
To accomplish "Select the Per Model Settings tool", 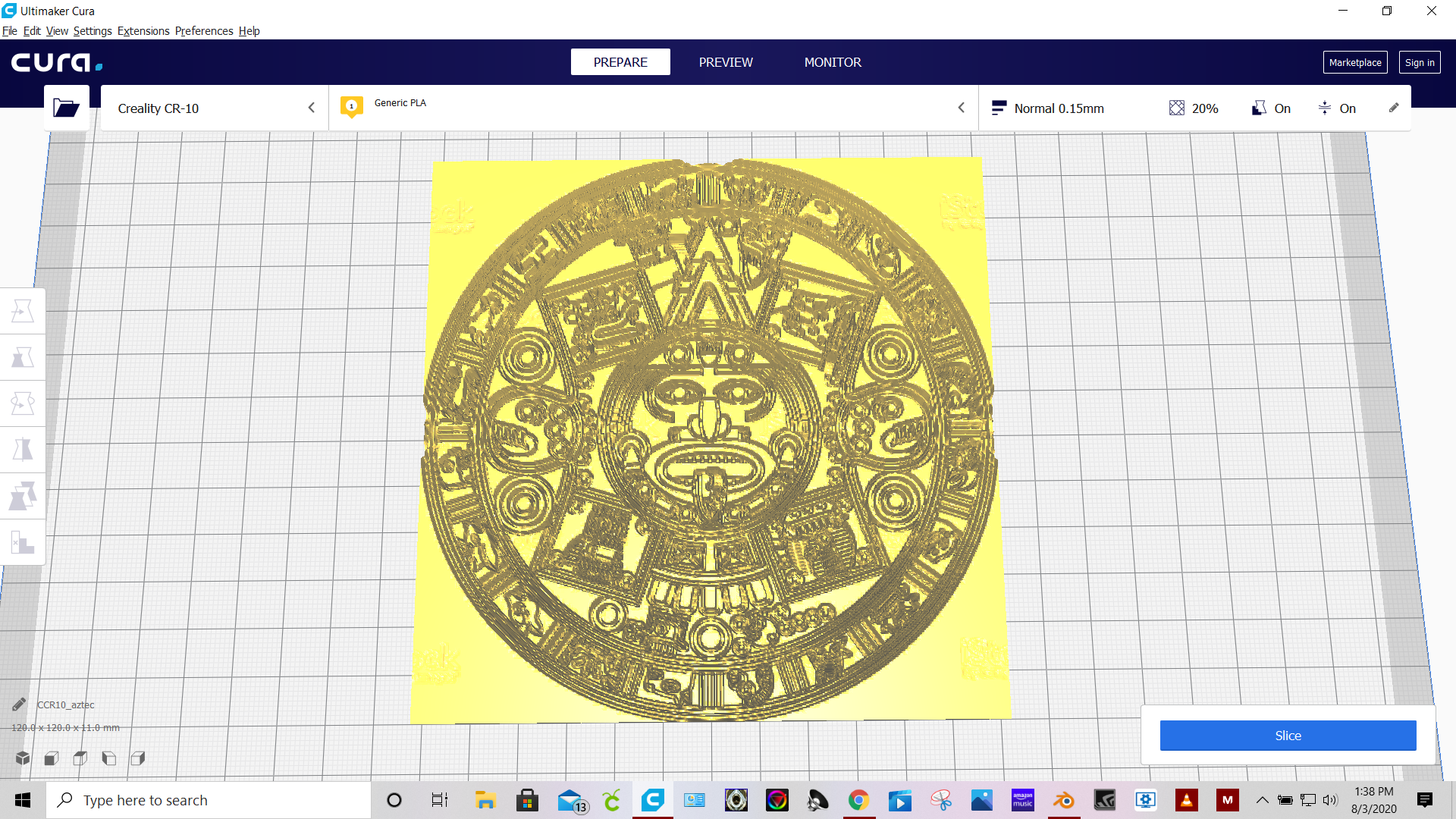I will pyautogui.click(x=23, y=496).
